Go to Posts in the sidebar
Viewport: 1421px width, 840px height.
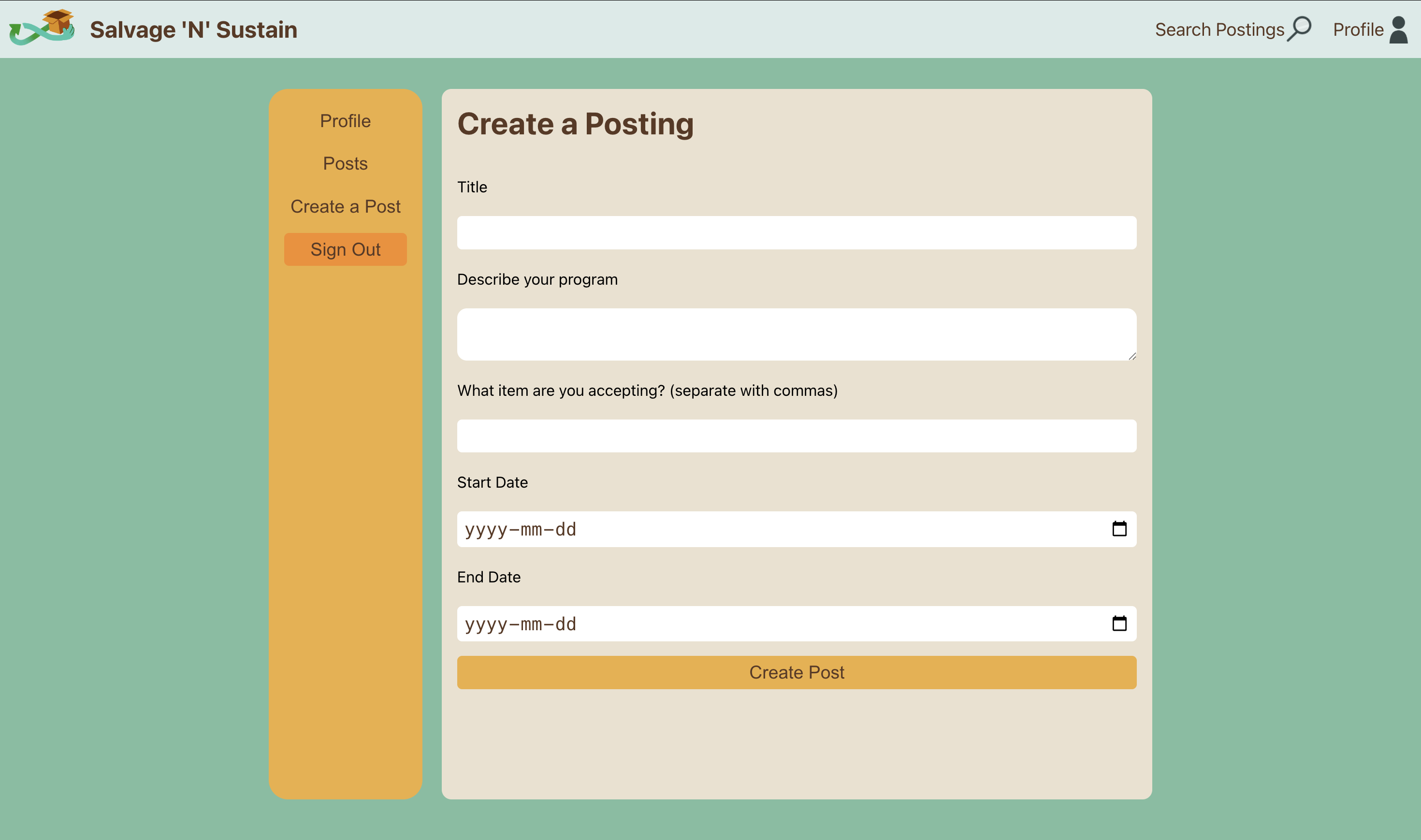pyautogui.click(x=345, y=163)
